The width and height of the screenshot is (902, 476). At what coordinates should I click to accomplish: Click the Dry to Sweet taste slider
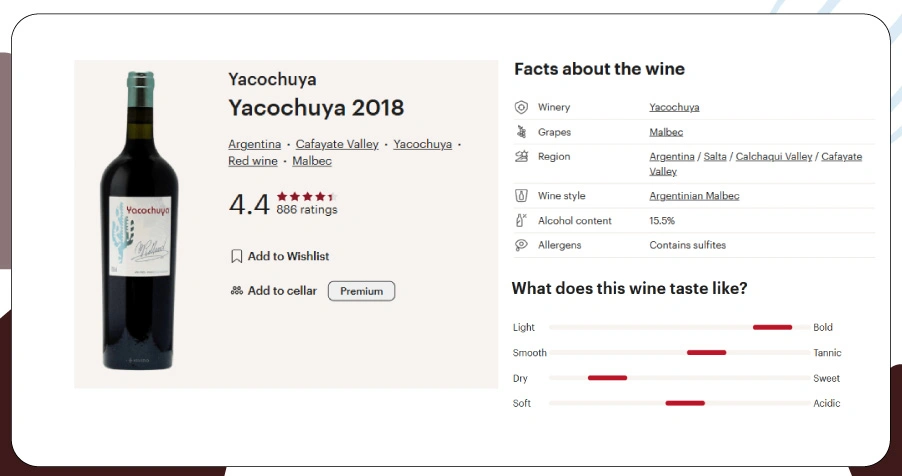[x=680, y=378]
